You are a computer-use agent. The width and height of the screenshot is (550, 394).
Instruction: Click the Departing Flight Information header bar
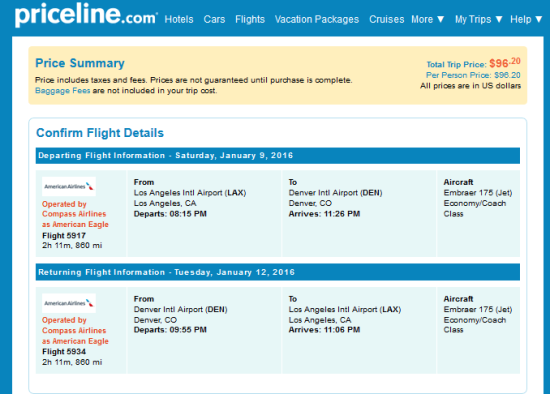coord(278,155)
